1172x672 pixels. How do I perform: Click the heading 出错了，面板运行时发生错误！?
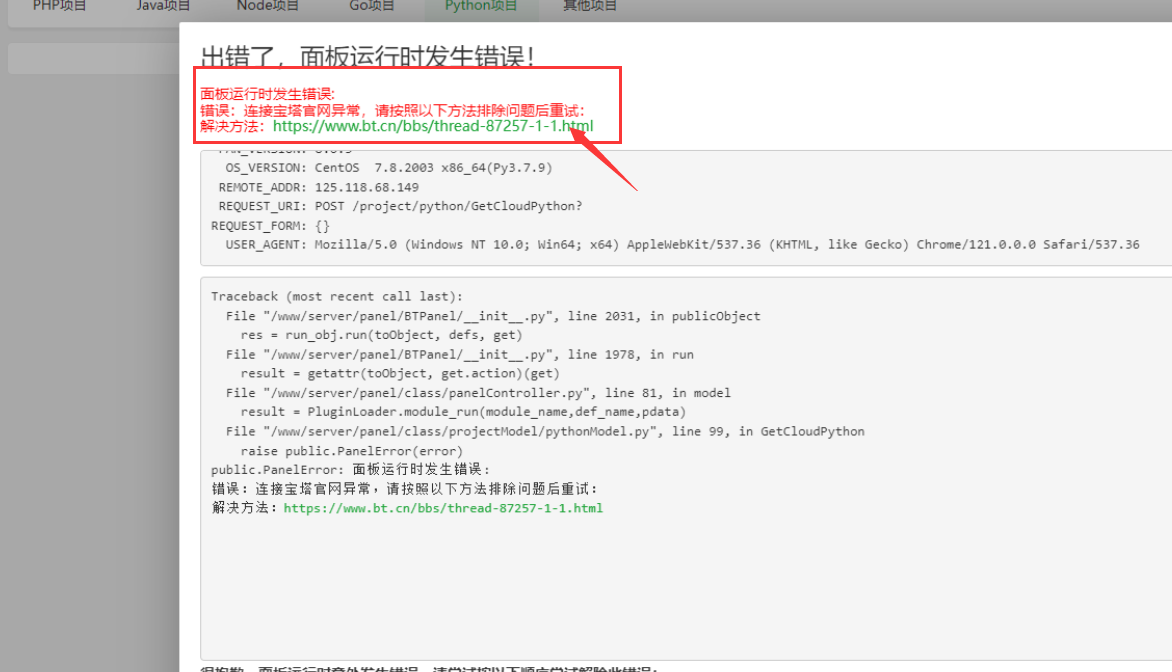pyautogui.click(x=368, y=57)
